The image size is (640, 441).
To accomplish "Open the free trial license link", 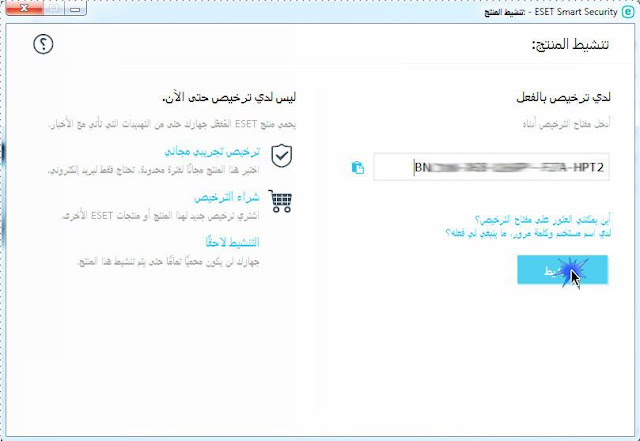I will [x=212, y=151].
